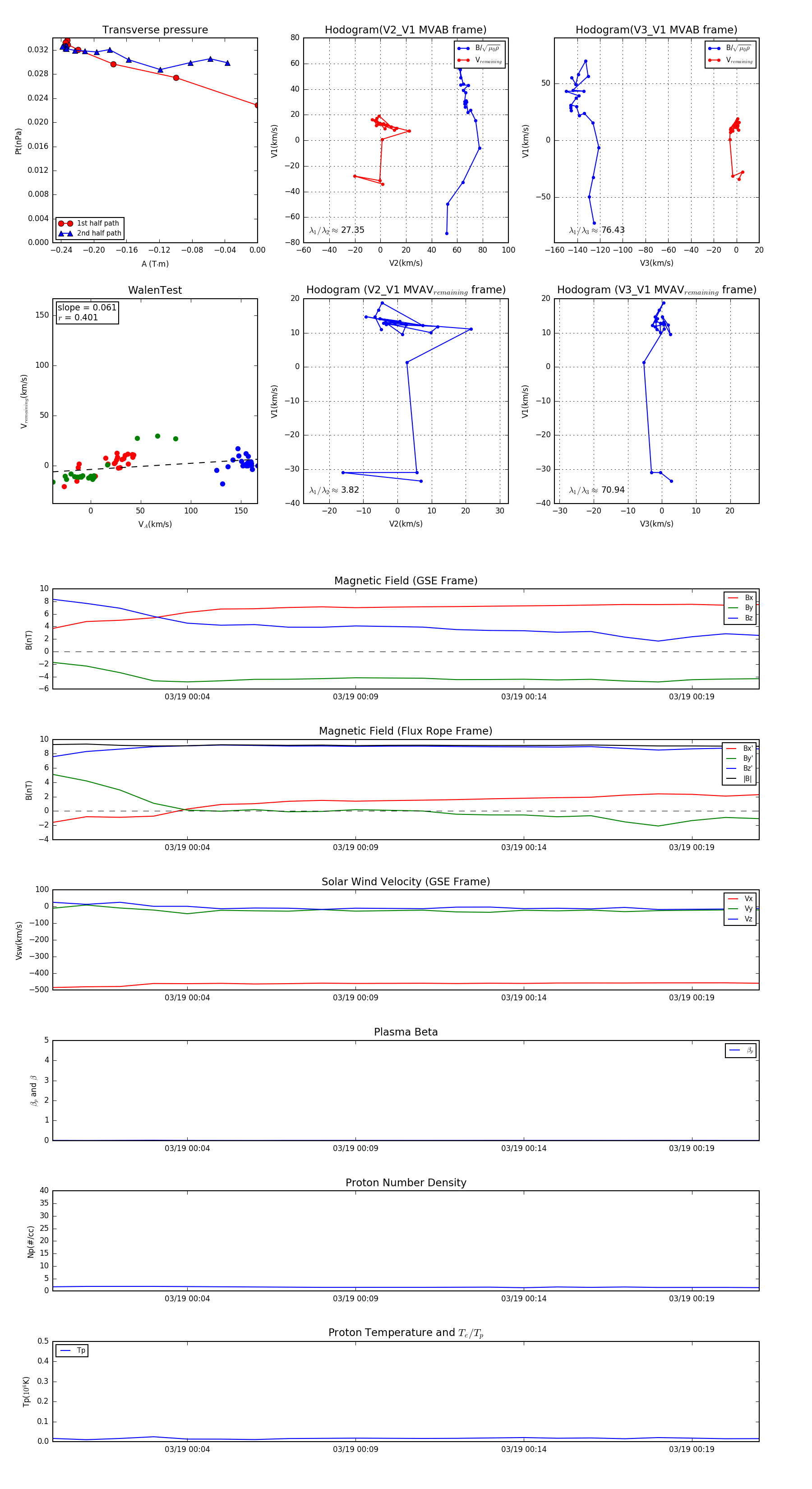
Task: Click the "r = 0.401" annotation
Action: 78,317
